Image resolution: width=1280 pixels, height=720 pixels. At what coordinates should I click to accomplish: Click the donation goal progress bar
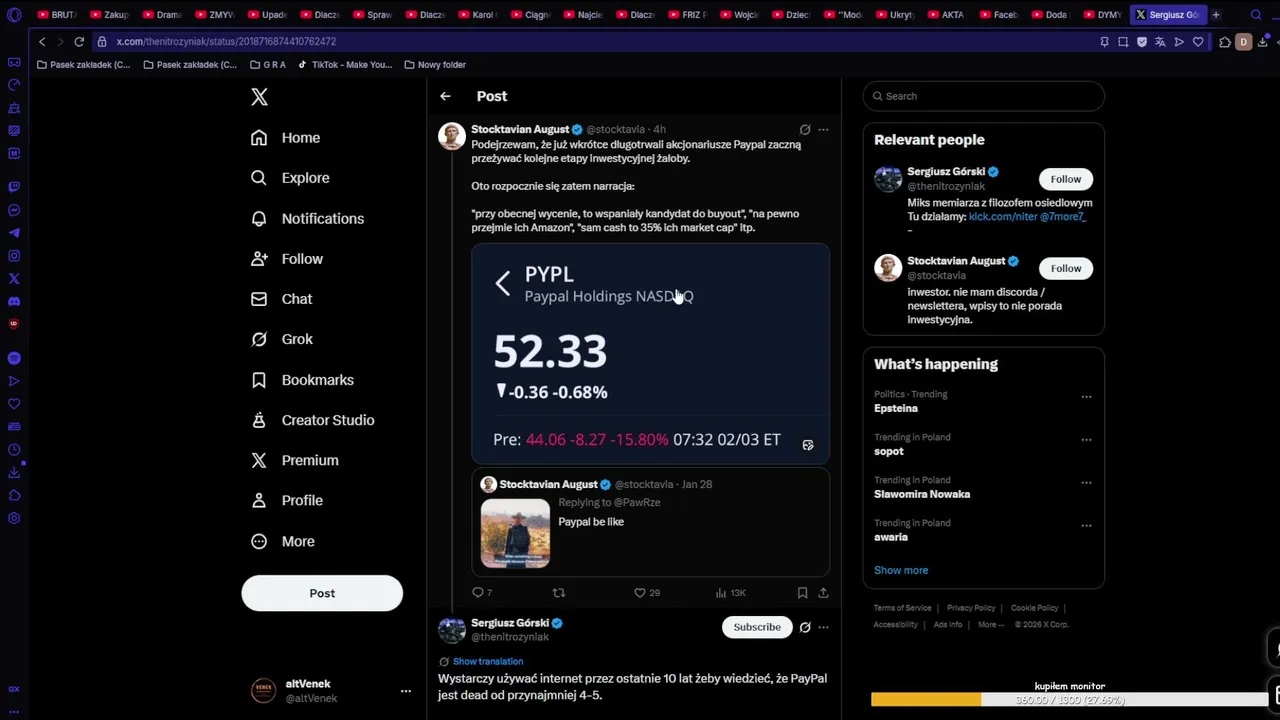coord(1069,700)
